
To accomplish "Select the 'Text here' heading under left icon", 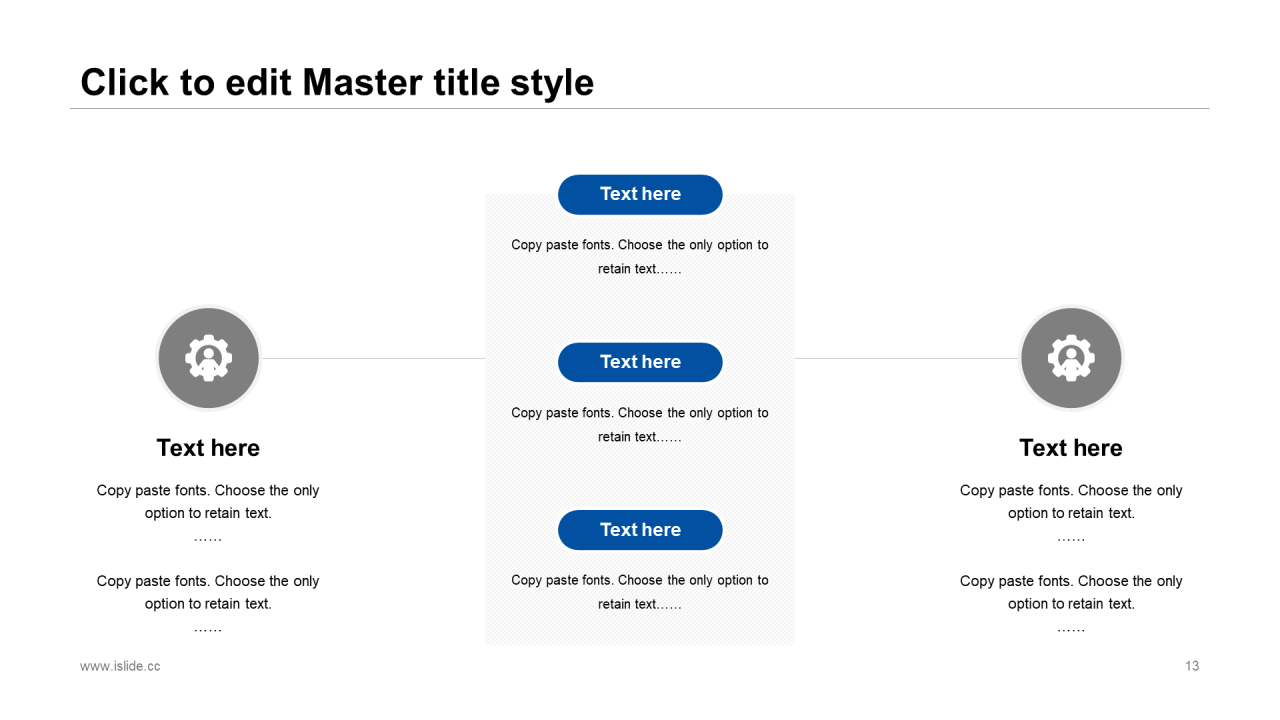I will click(208, 448).
